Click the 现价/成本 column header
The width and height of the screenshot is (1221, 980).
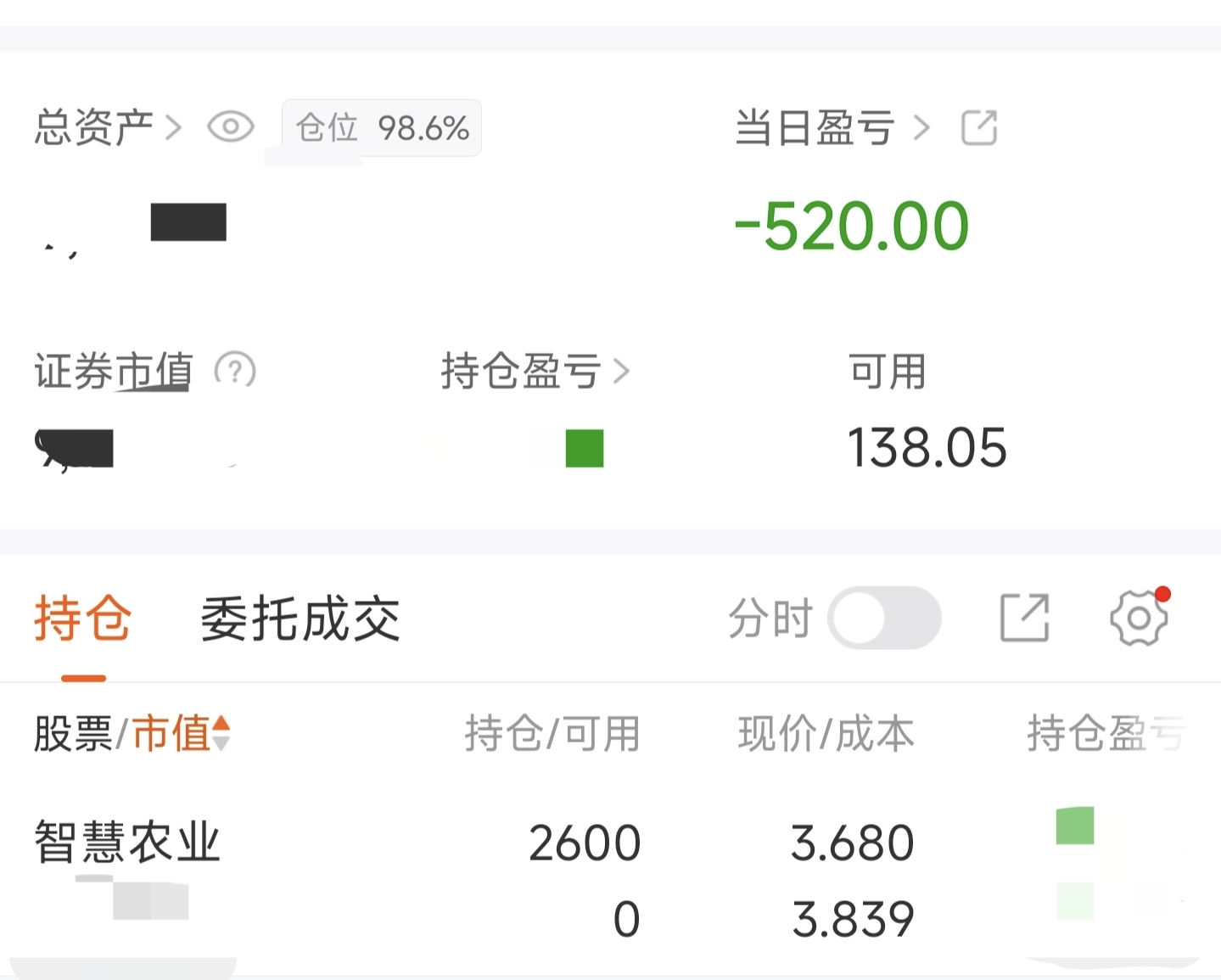pos(826,733)
